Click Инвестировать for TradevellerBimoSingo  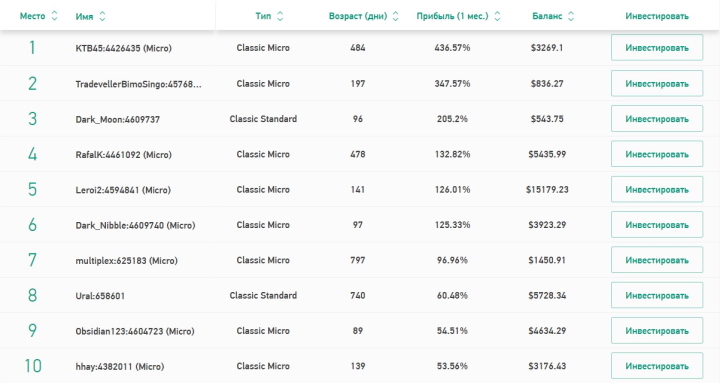[x=657, y=84]
